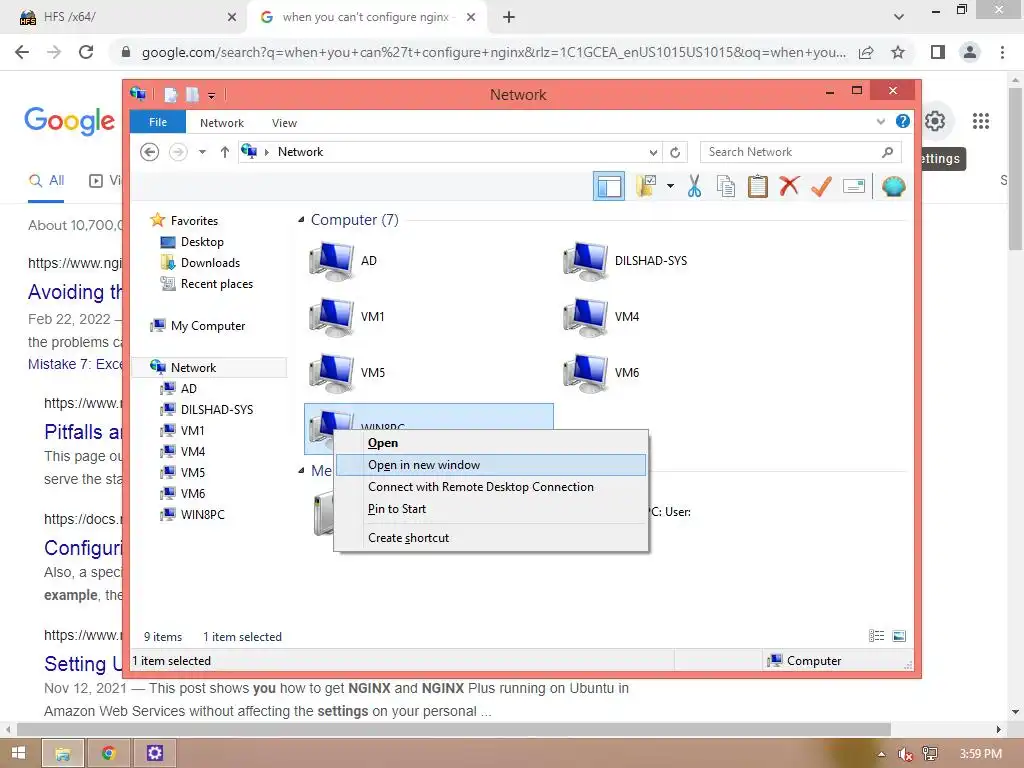Select VM5 in navigation tree
The image size is (1024, 768).
(x=192, y=472)
